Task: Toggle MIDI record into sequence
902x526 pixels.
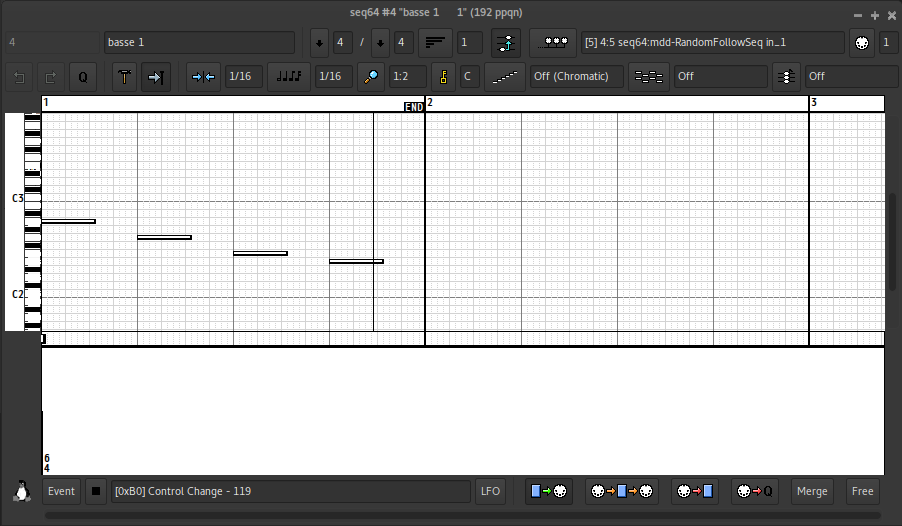Action: [694, 491]
